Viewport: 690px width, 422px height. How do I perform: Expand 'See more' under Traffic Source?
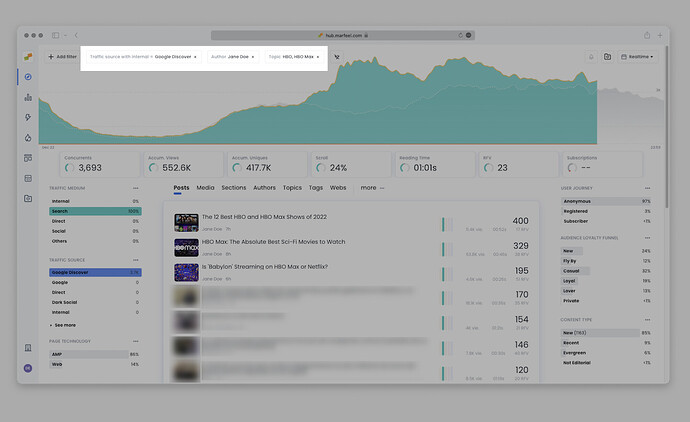coord(63,325)
